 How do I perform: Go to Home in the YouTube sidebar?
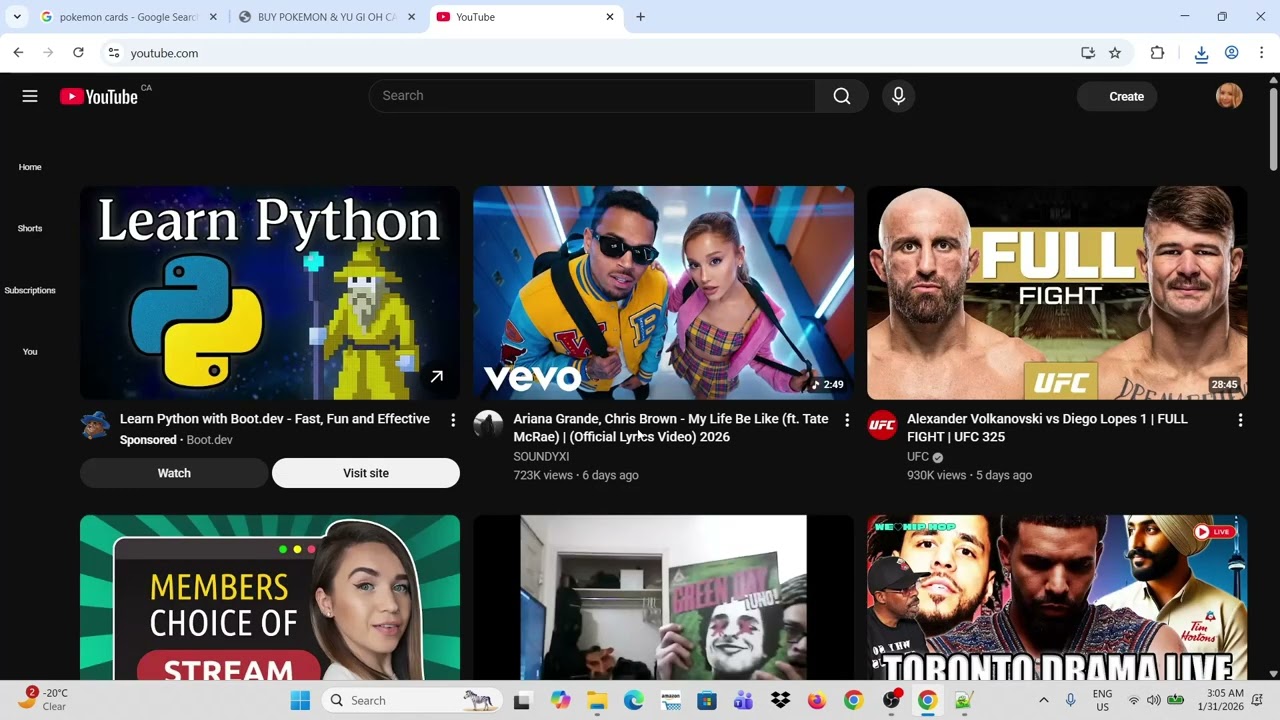[x=30, y=167]
